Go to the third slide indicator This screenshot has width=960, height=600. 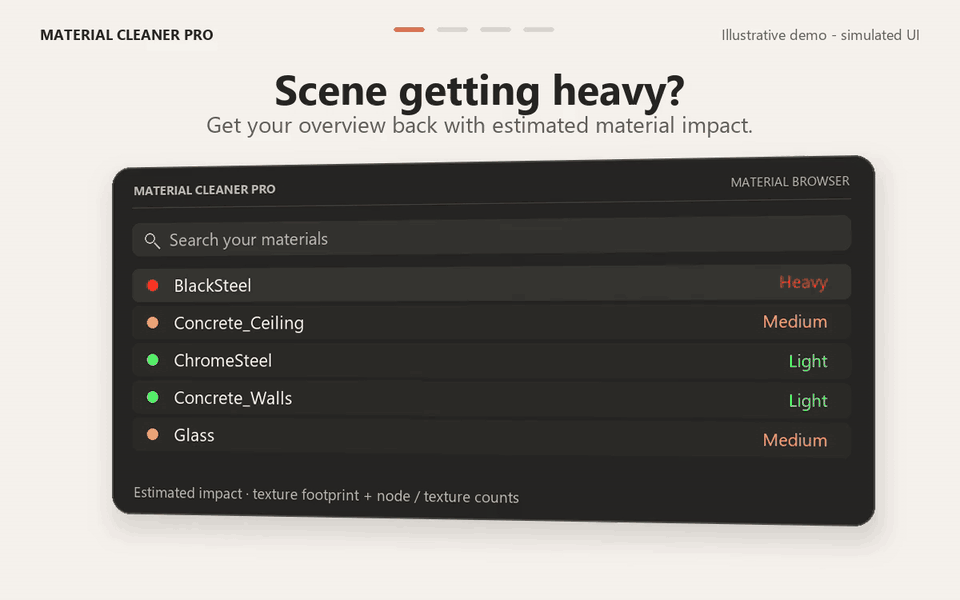point(495,29)
